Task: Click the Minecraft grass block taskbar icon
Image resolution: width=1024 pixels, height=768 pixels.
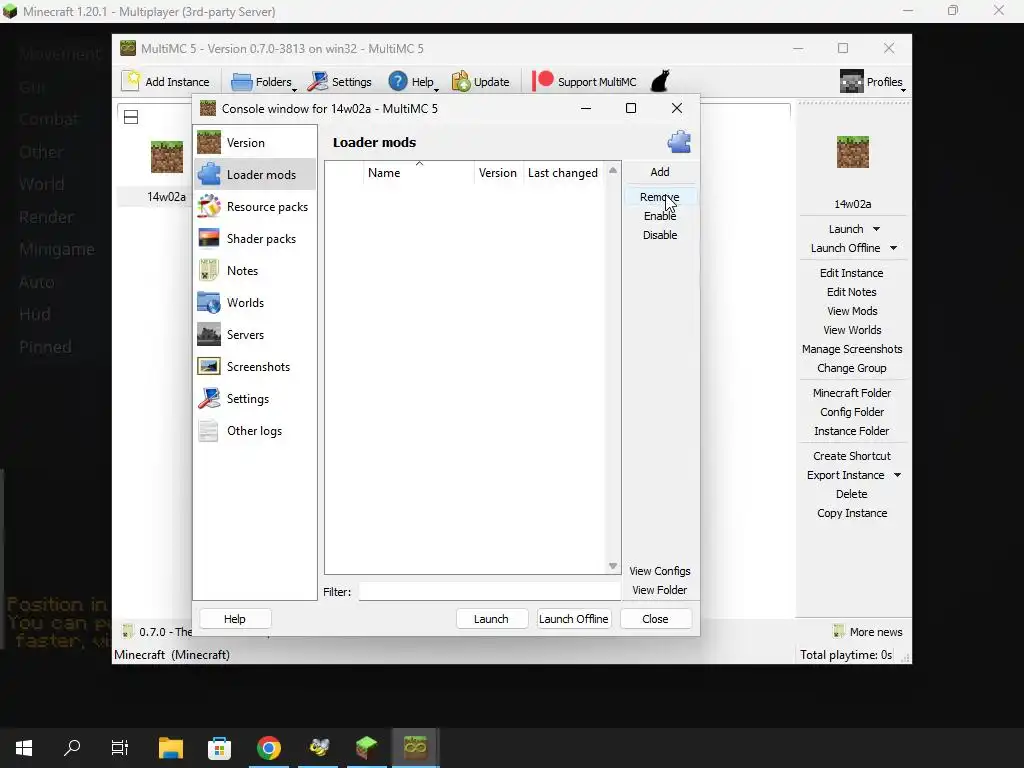Action: pyautogui.click(x=366, y=748)
